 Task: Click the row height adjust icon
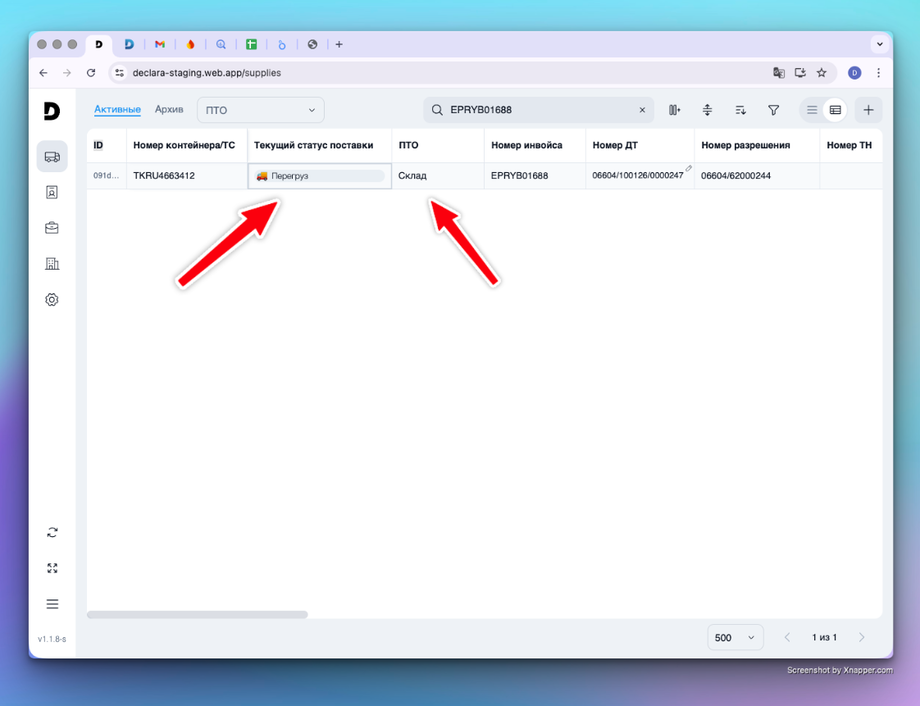pos(707,110)
